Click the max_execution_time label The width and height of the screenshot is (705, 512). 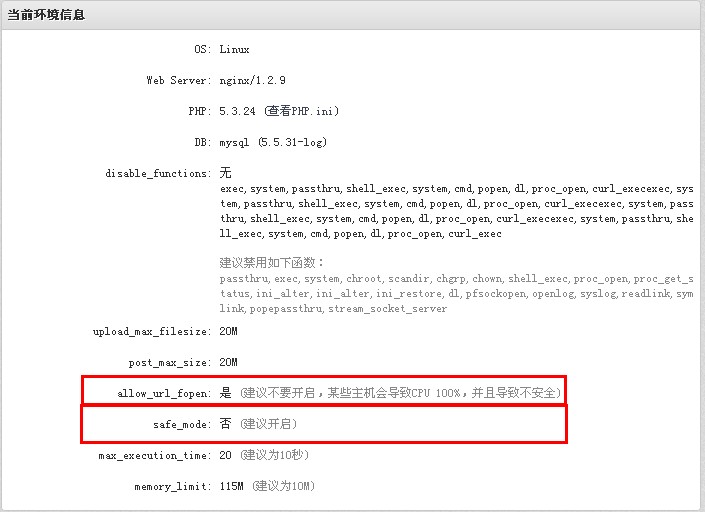click(155, 455)
